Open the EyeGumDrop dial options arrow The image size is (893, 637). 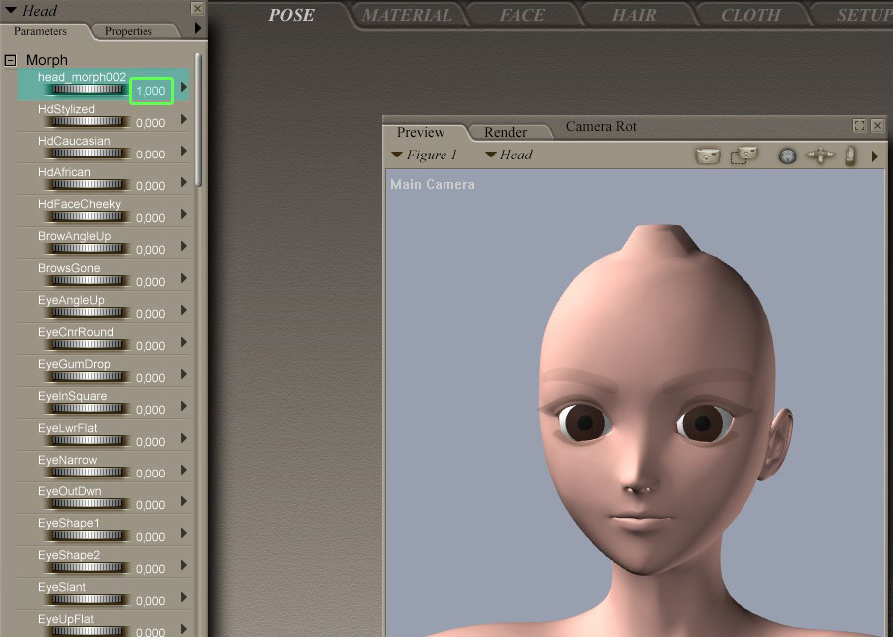tap(183, 373)
